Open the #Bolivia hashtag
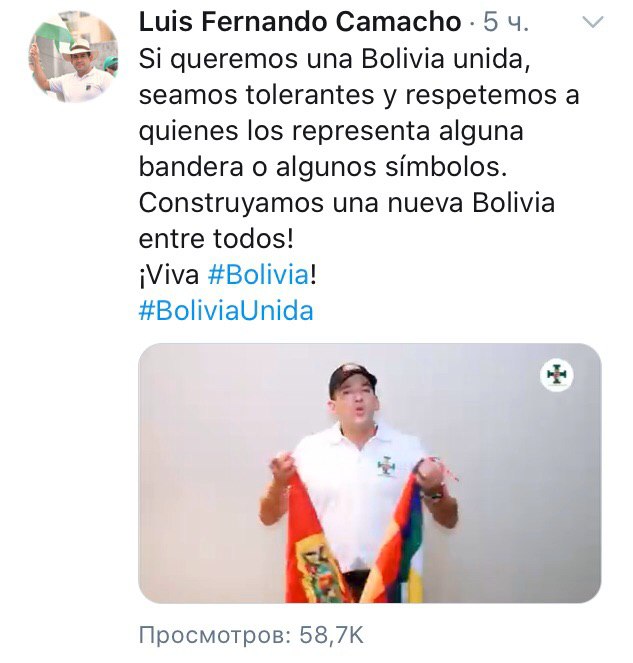Screen dimensions: 633x663 tap(259, 275)
